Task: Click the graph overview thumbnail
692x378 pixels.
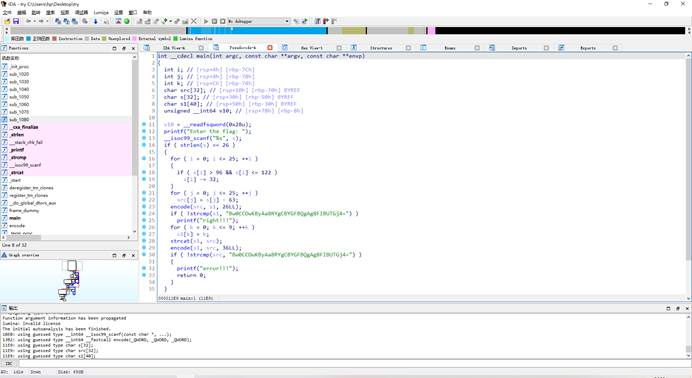Action: [x=69, y=280]
